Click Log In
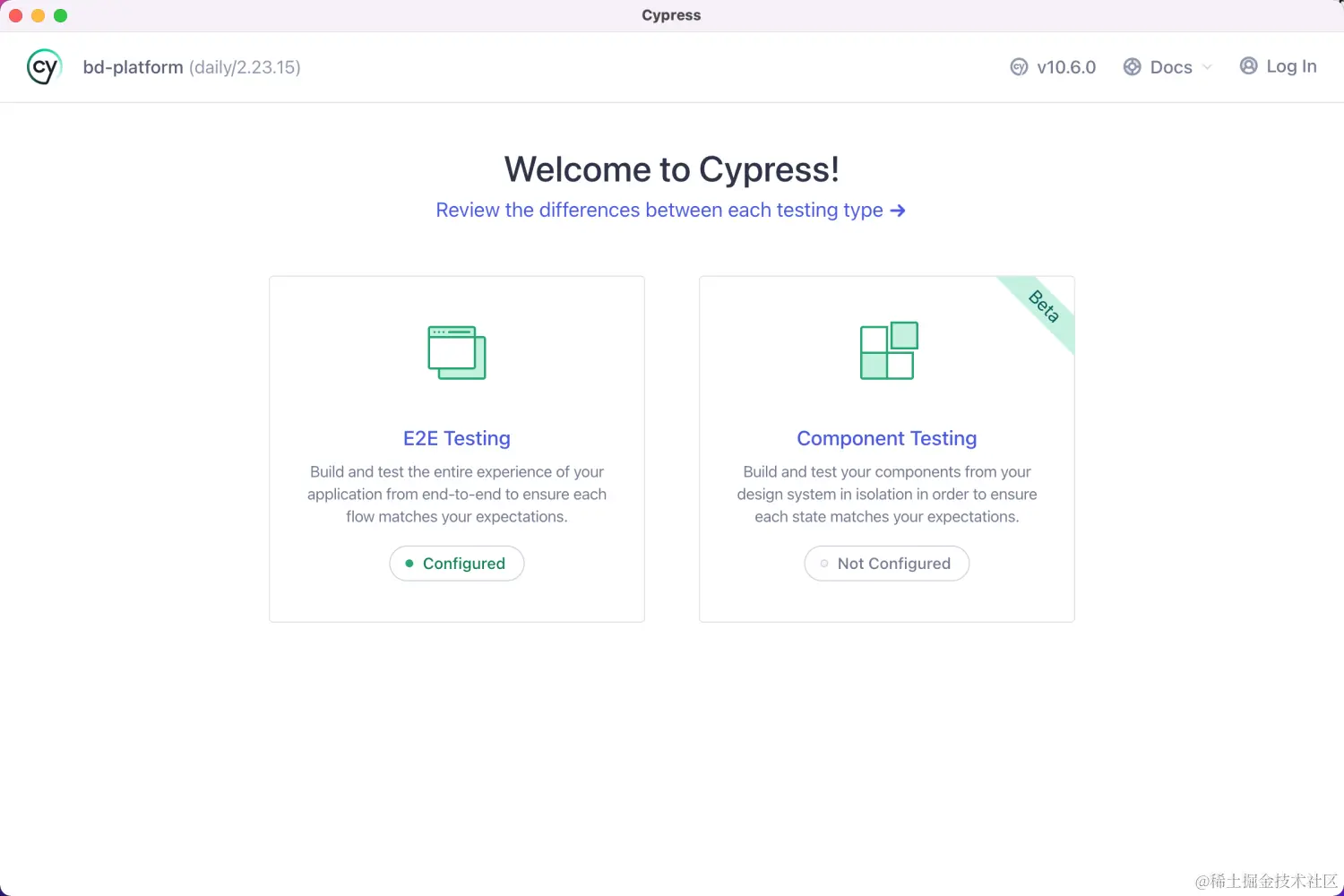This screenshot has width=1344, height=896. (1278, 66)
